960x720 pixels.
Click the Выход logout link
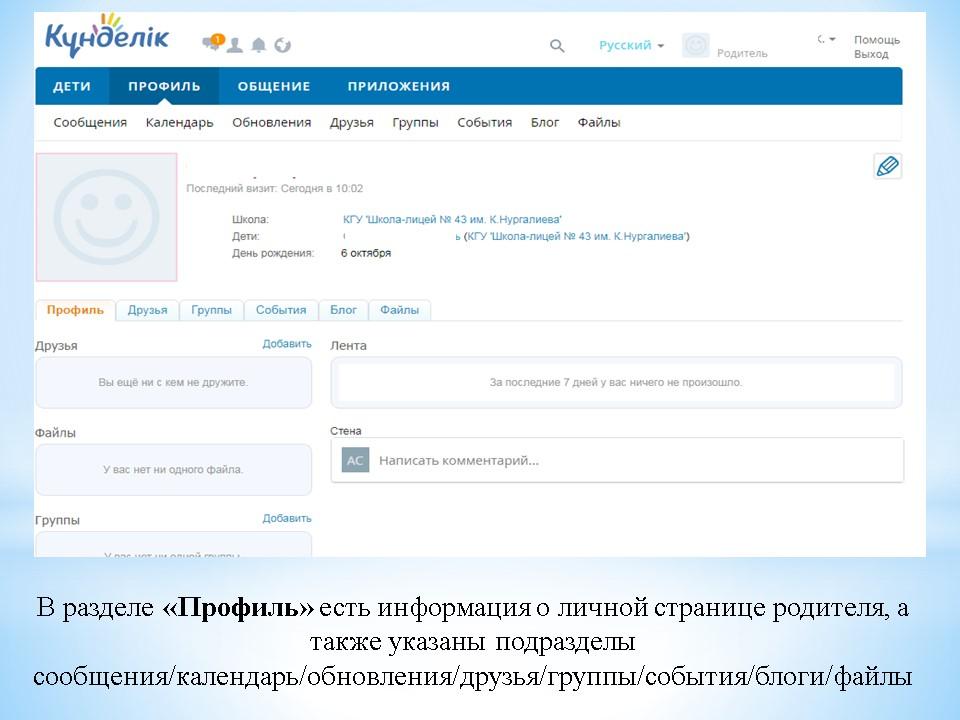coord(870,54)
